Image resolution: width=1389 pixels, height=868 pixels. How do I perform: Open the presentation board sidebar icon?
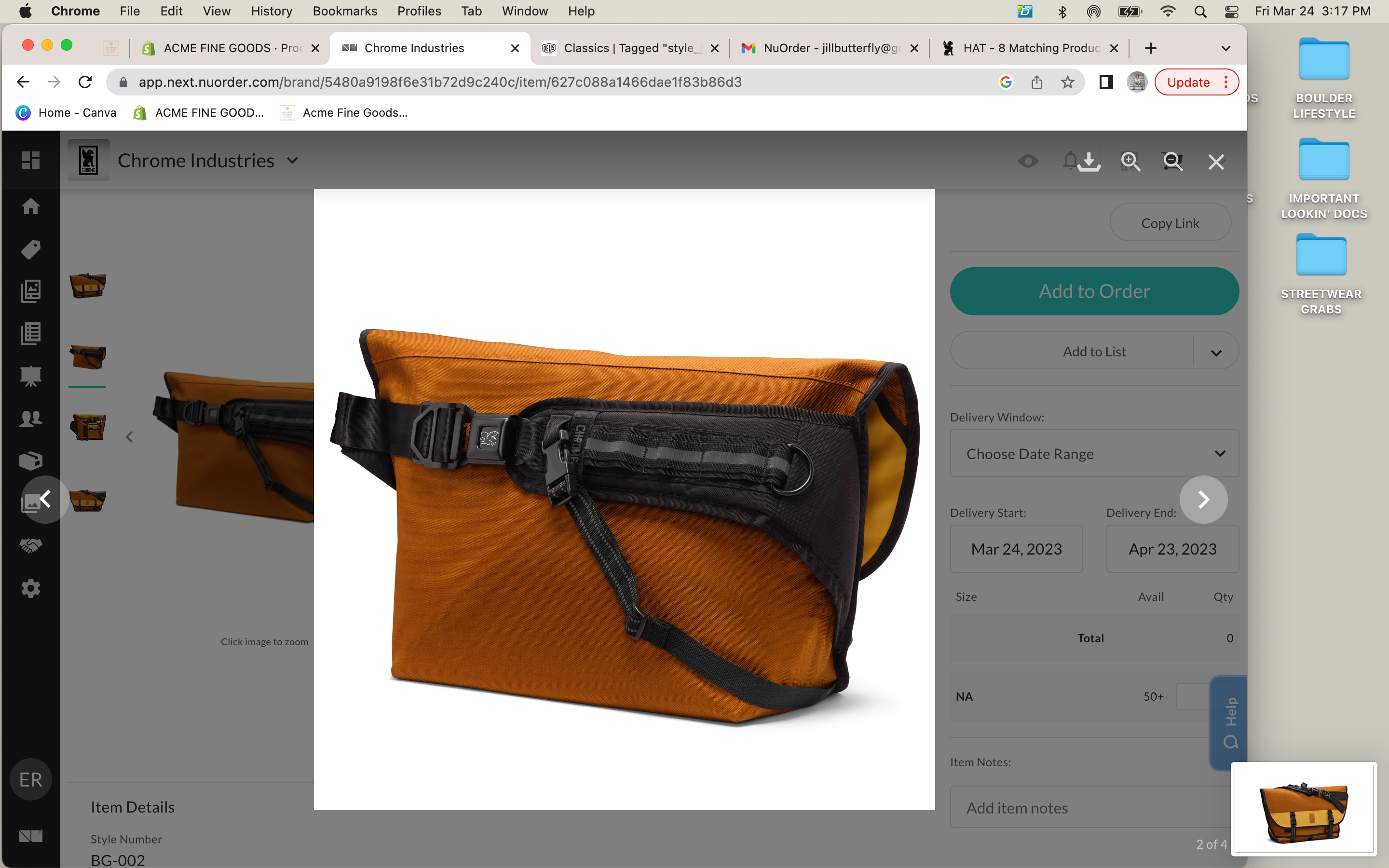point(31,376)
